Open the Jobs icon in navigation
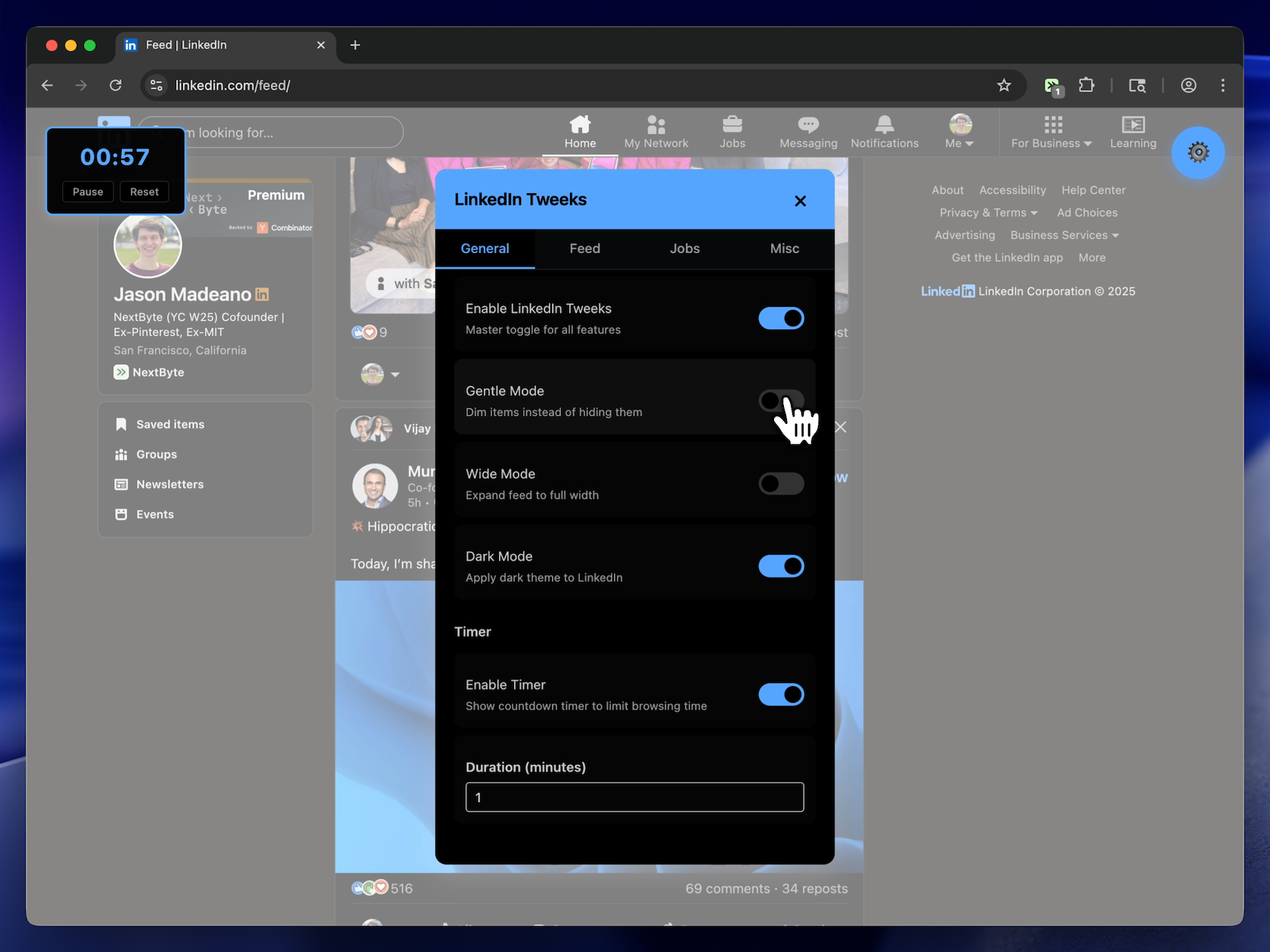This screenshot has height=952, width=1270. click(732, 130)
